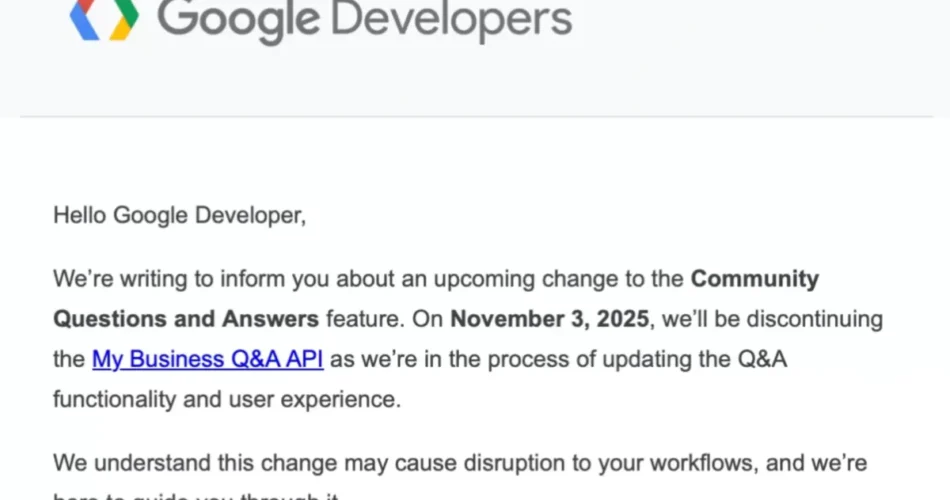Click the phrase functionality and user experience
The image size is (950, 500).
tap(227, 399)
